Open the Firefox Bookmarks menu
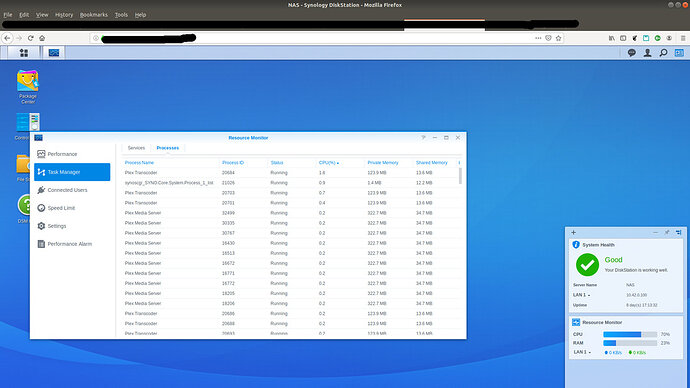The width and height of the screenshot is (690, 388). coord(94,15)
